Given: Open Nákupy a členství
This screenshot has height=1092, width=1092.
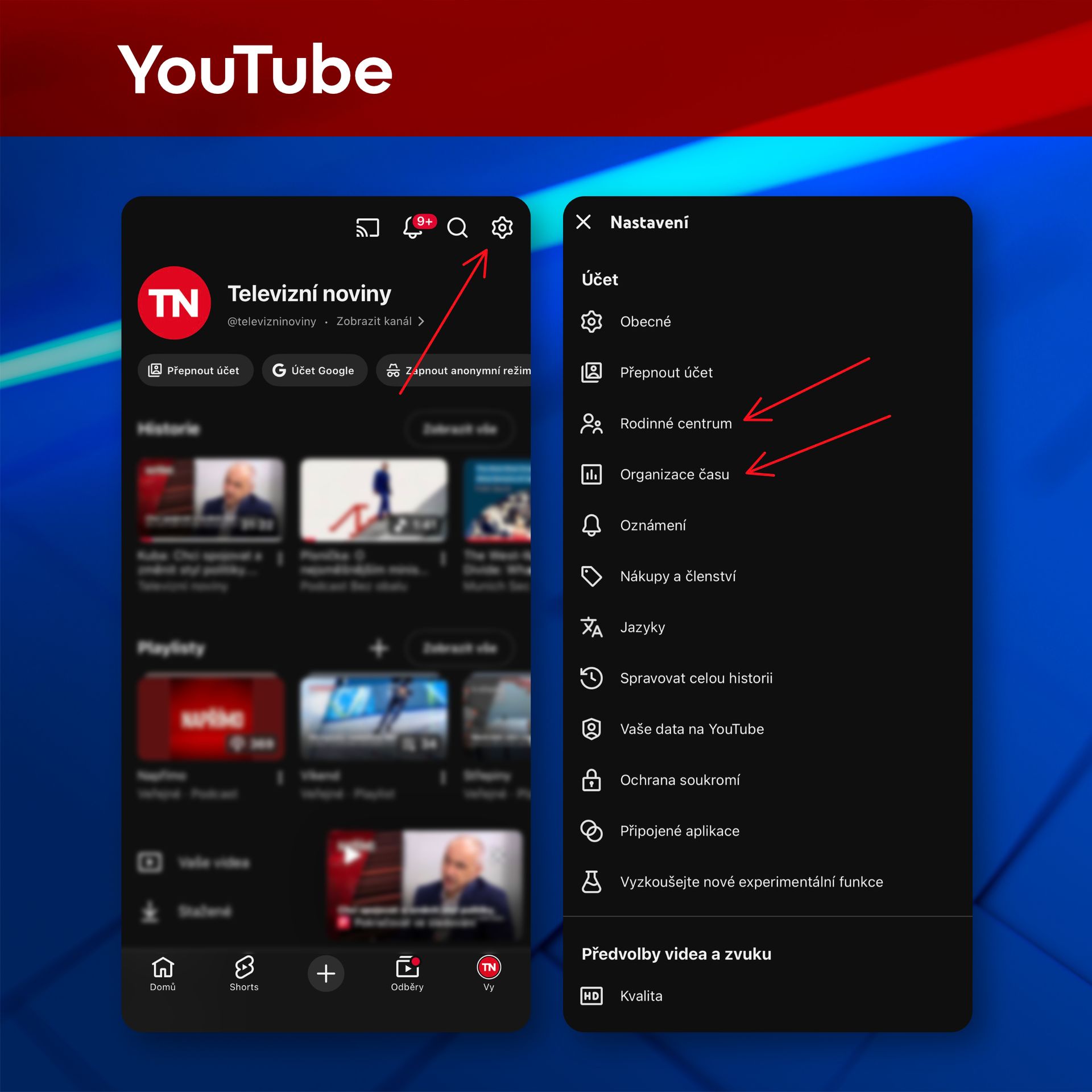Looking at the screenshot, I should pyautogui.click(x=767, y=576).
